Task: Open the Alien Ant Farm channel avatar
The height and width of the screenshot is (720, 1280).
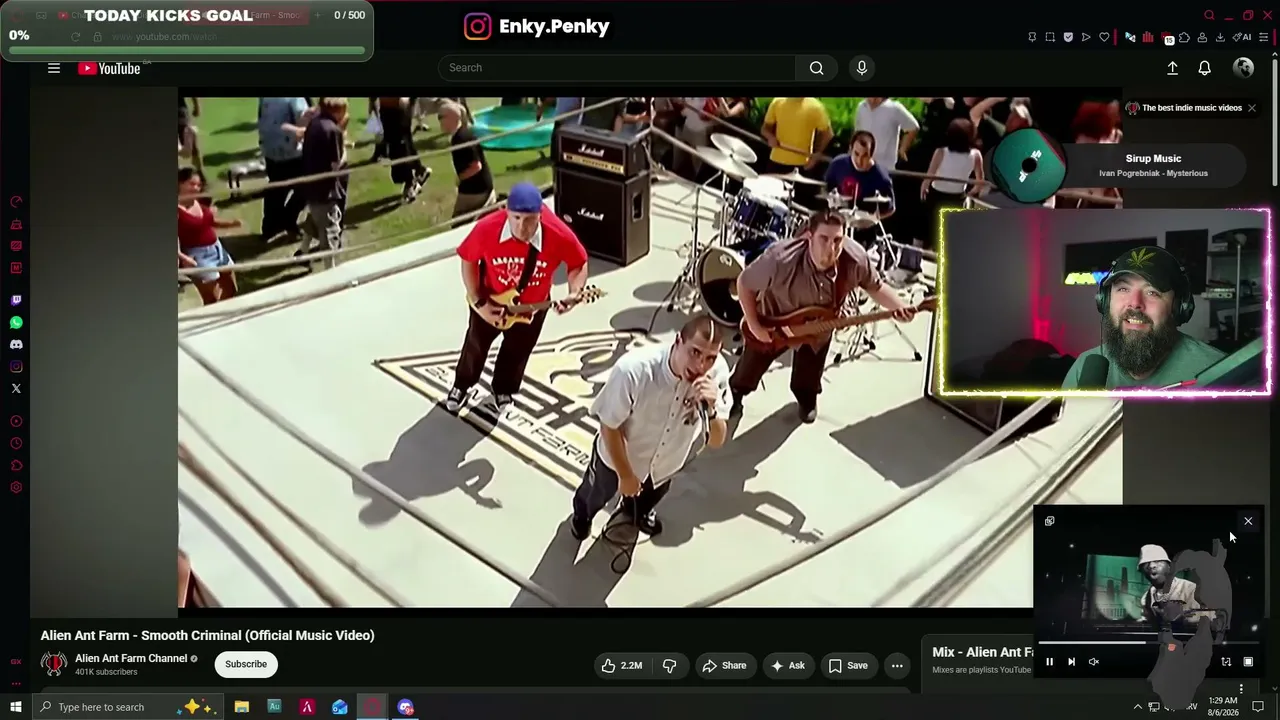Action: [54, 664]
